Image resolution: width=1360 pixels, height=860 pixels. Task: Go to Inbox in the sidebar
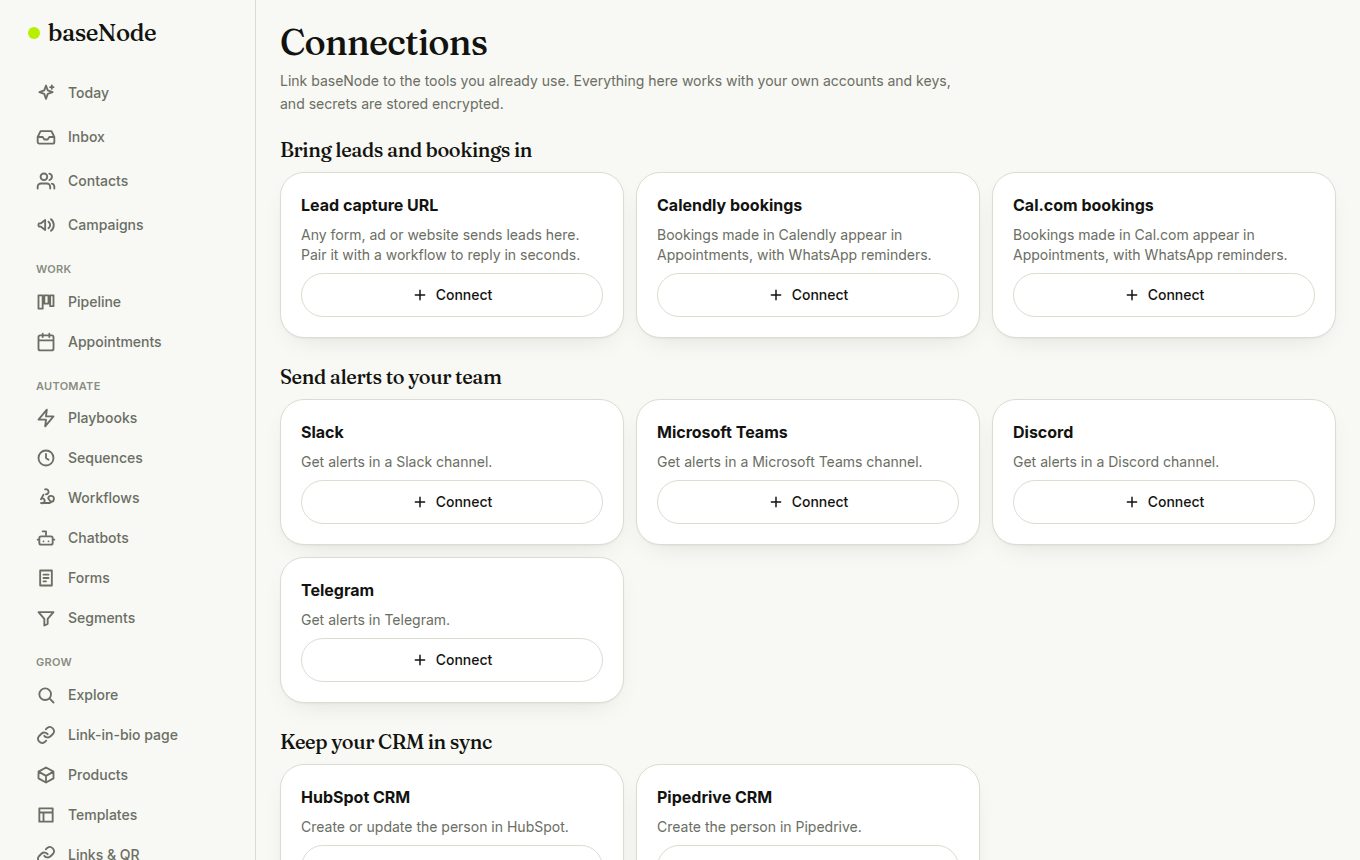pos(128,137)
